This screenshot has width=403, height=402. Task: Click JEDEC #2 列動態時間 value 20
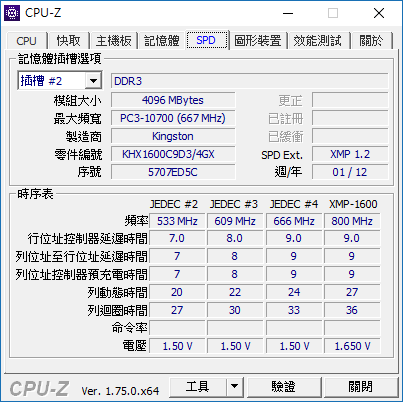tap(177, 292)
